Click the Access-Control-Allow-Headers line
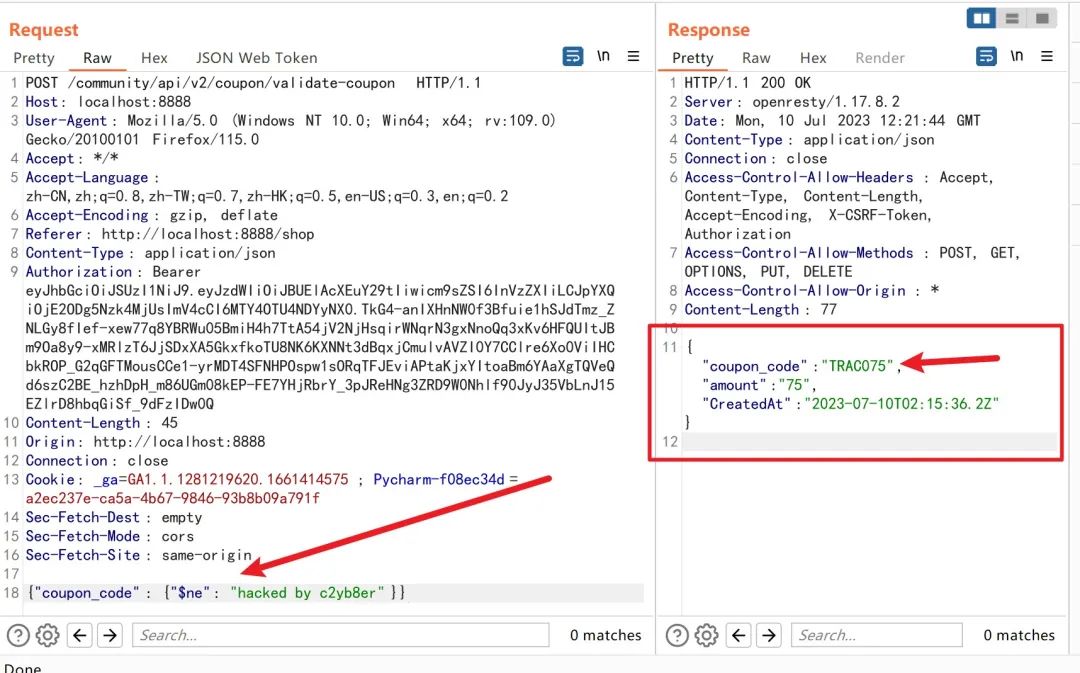The width and height of the screenshot is (1080, 673). 839,206
